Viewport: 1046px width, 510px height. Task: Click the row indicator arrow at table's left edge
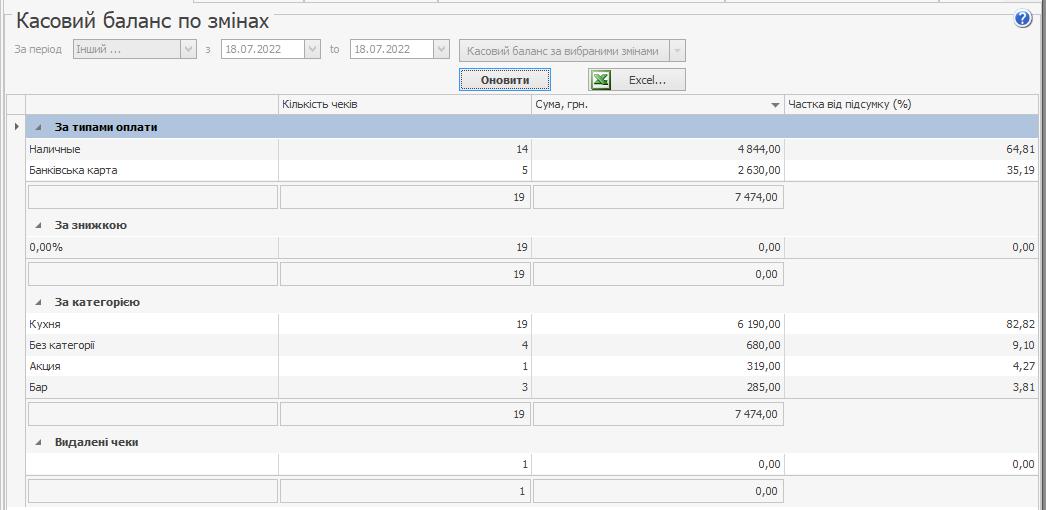pos(16,127)
